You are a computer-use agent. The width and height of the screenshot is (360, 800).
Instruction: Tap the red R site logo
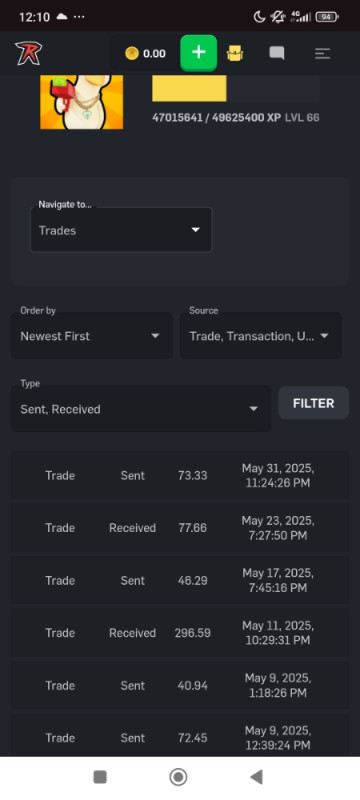pyautogui.click(x=28, y=53)
